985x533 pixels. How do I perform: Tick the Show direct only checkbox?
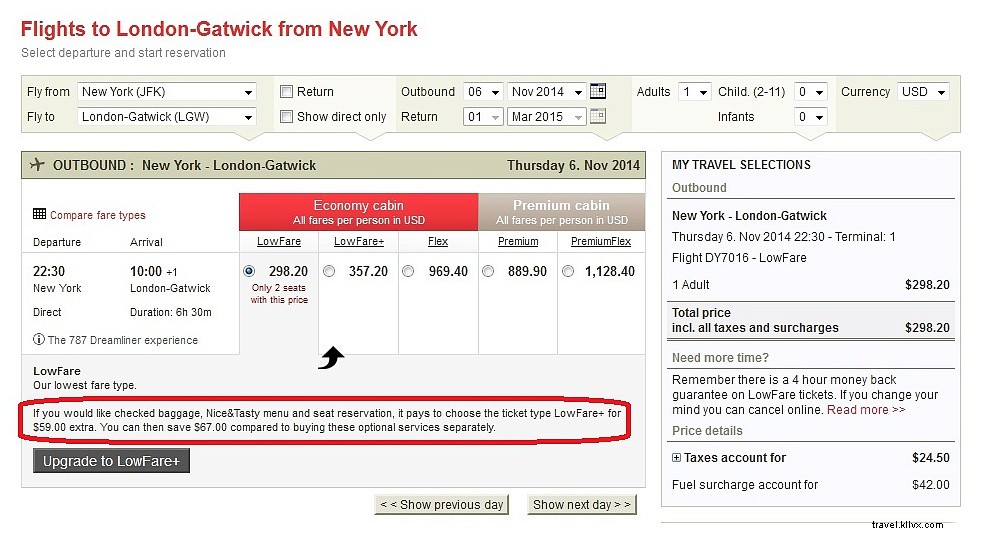286,116
